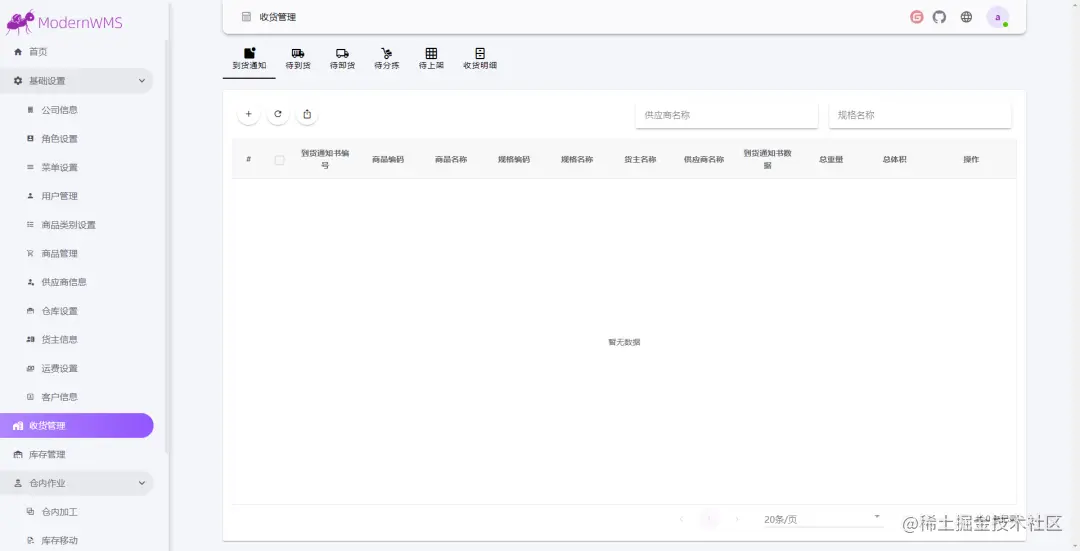Click the 库存移动 sidebar icon

(30, 541)
